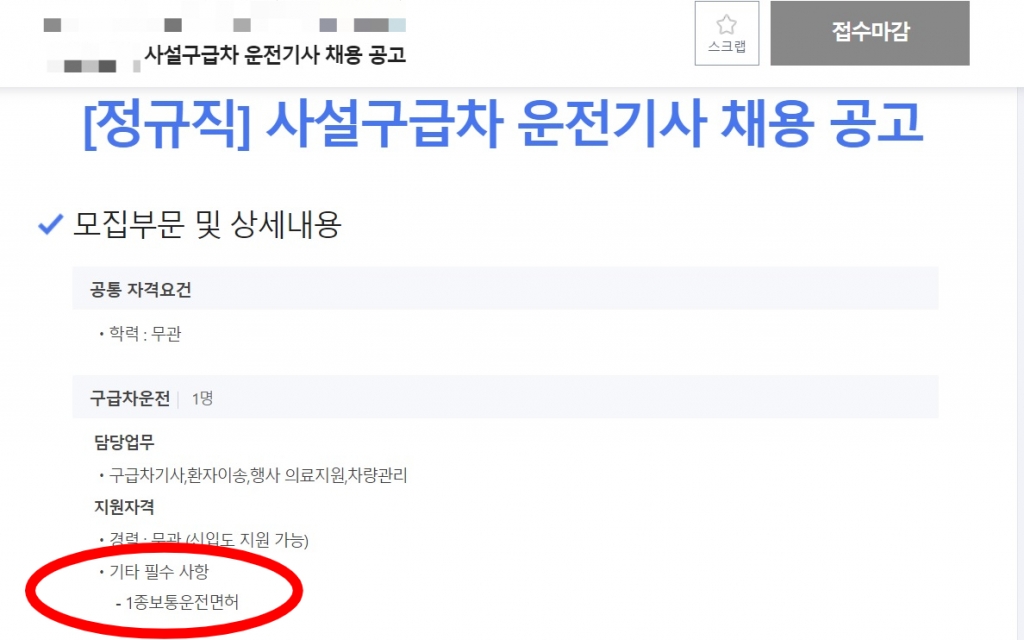
Task: Click the 학력 : 무관 bullet item
Action: [140, 334]
